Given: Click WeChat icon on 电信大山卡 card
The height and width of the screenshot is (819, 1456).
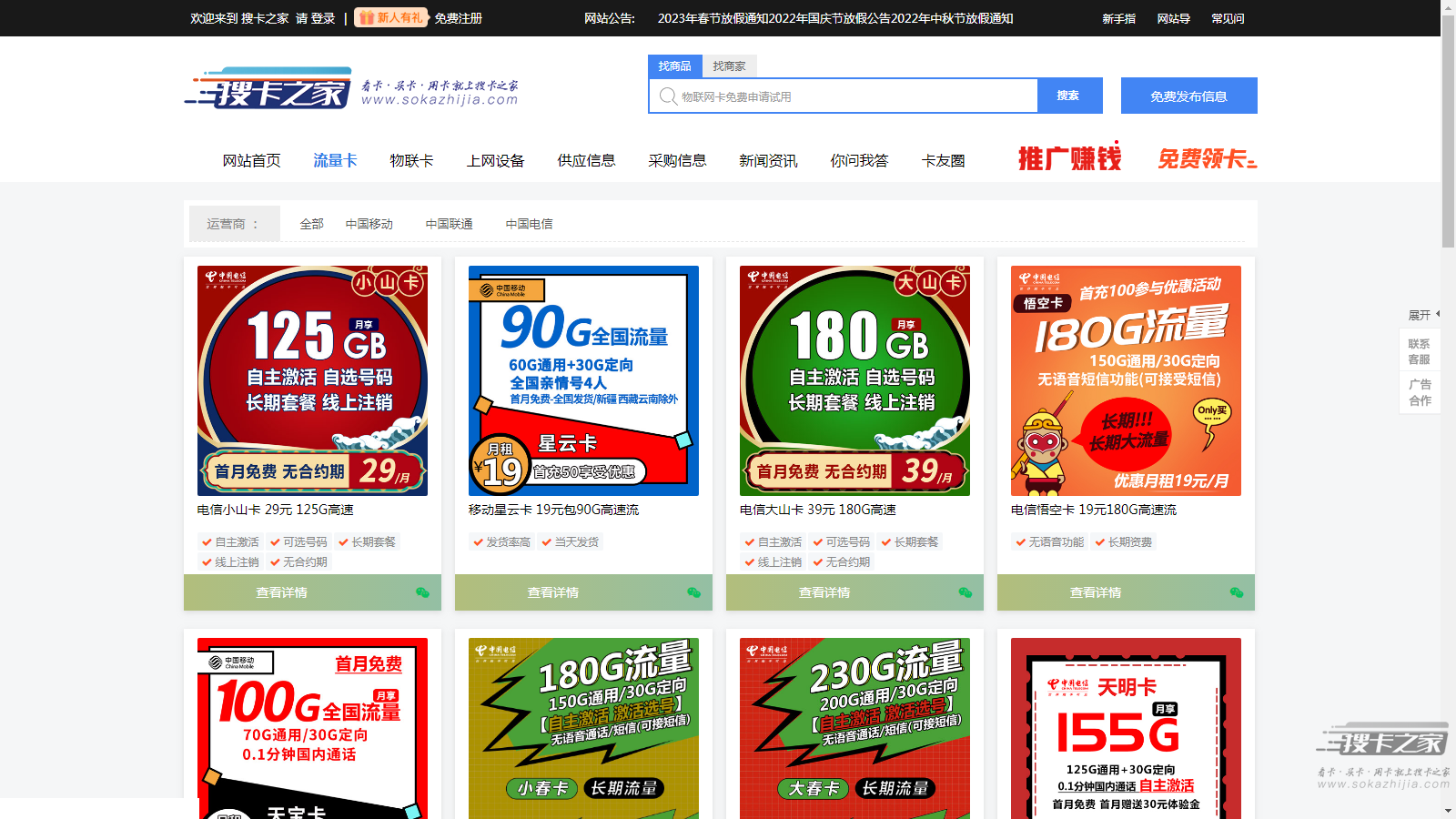Looking at the screenshot, I should coord(965,592).
